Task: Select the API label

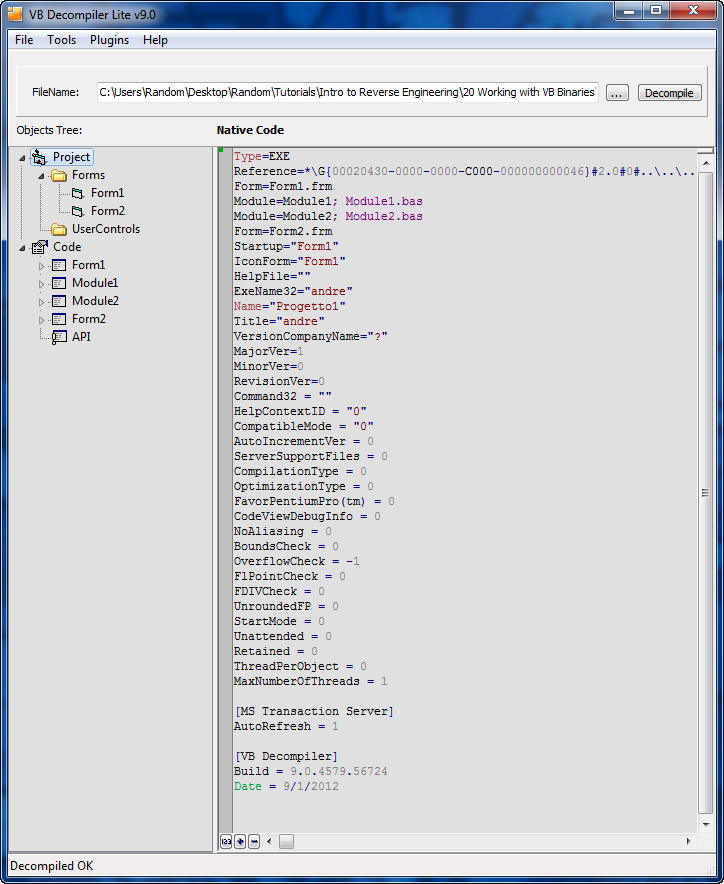Action: click(x=81, y=337)
